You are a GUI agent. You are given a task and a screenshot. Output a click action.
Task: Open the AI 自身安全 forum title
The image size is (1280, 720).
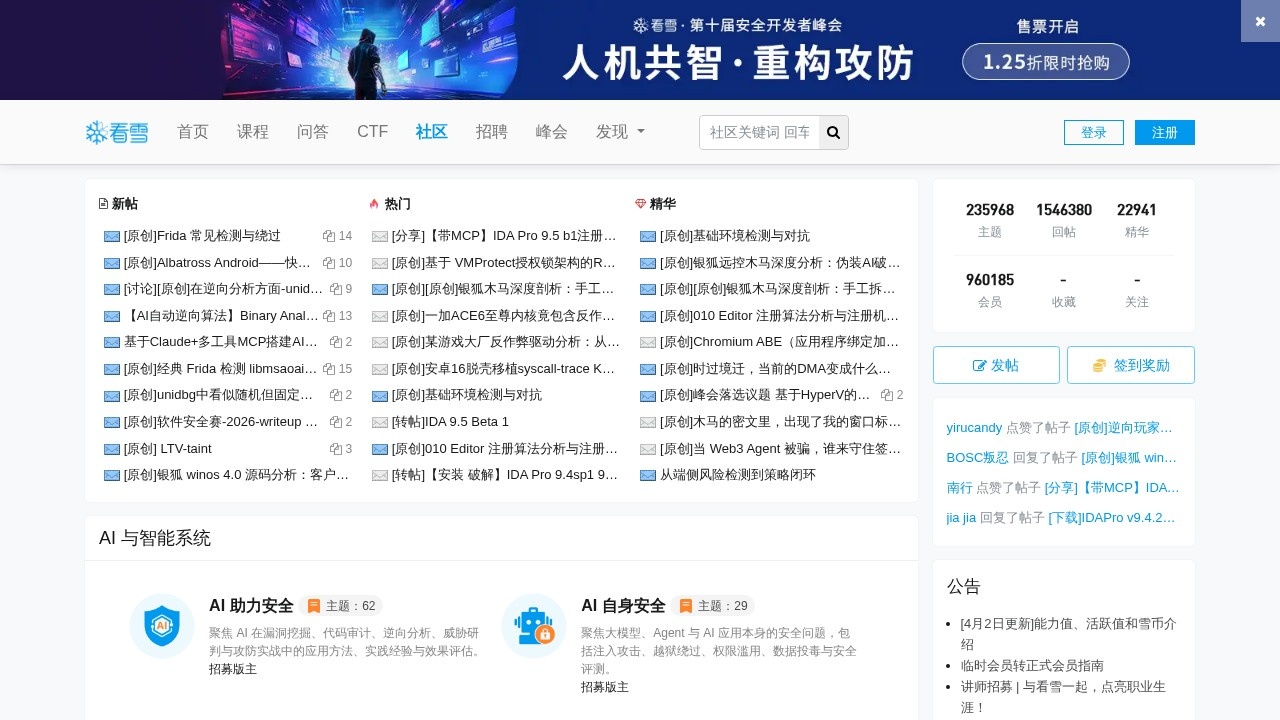coord(623,606)
